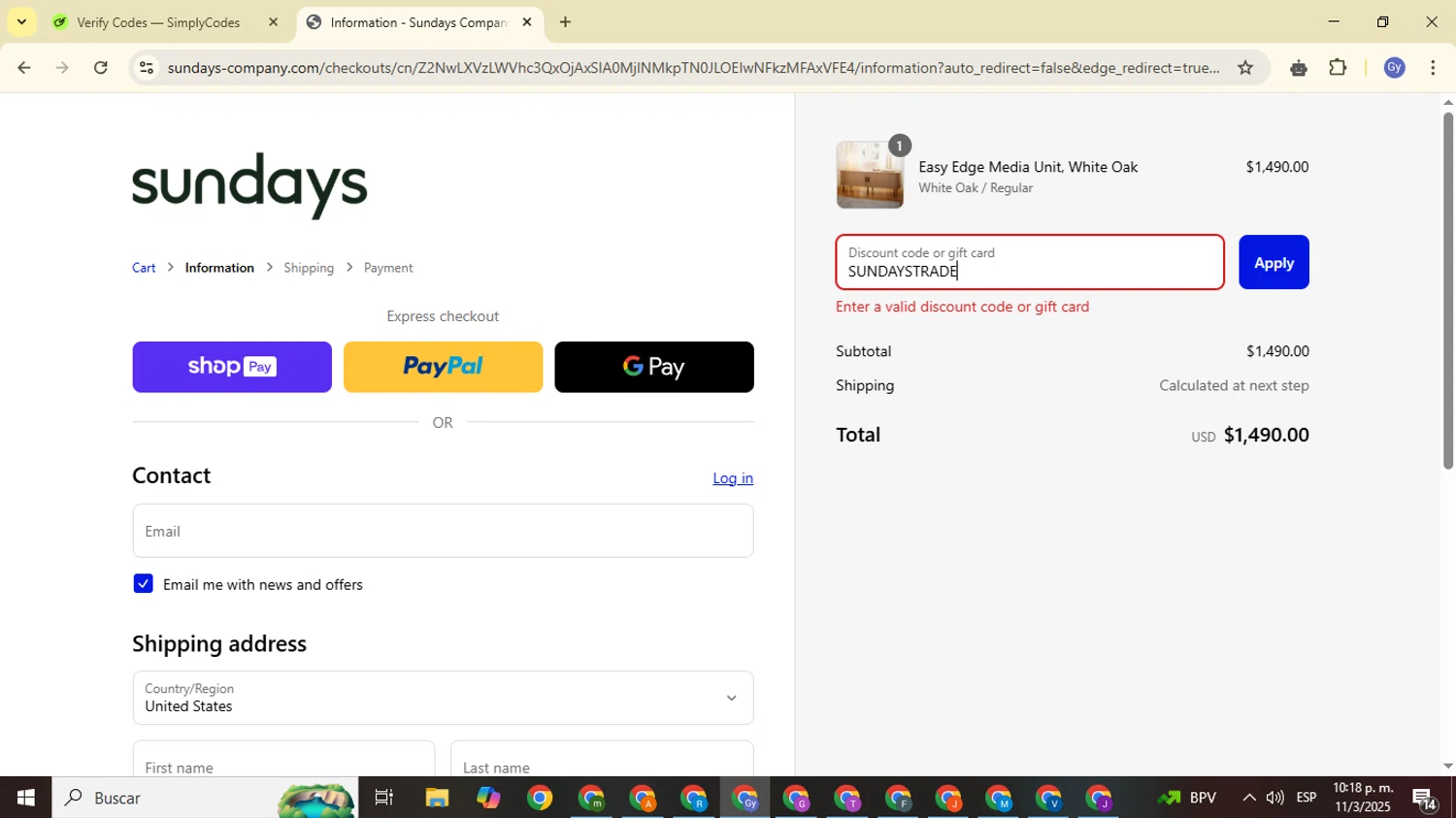
Task: Open the notification center icon
Action: (x=1425, y=799)
